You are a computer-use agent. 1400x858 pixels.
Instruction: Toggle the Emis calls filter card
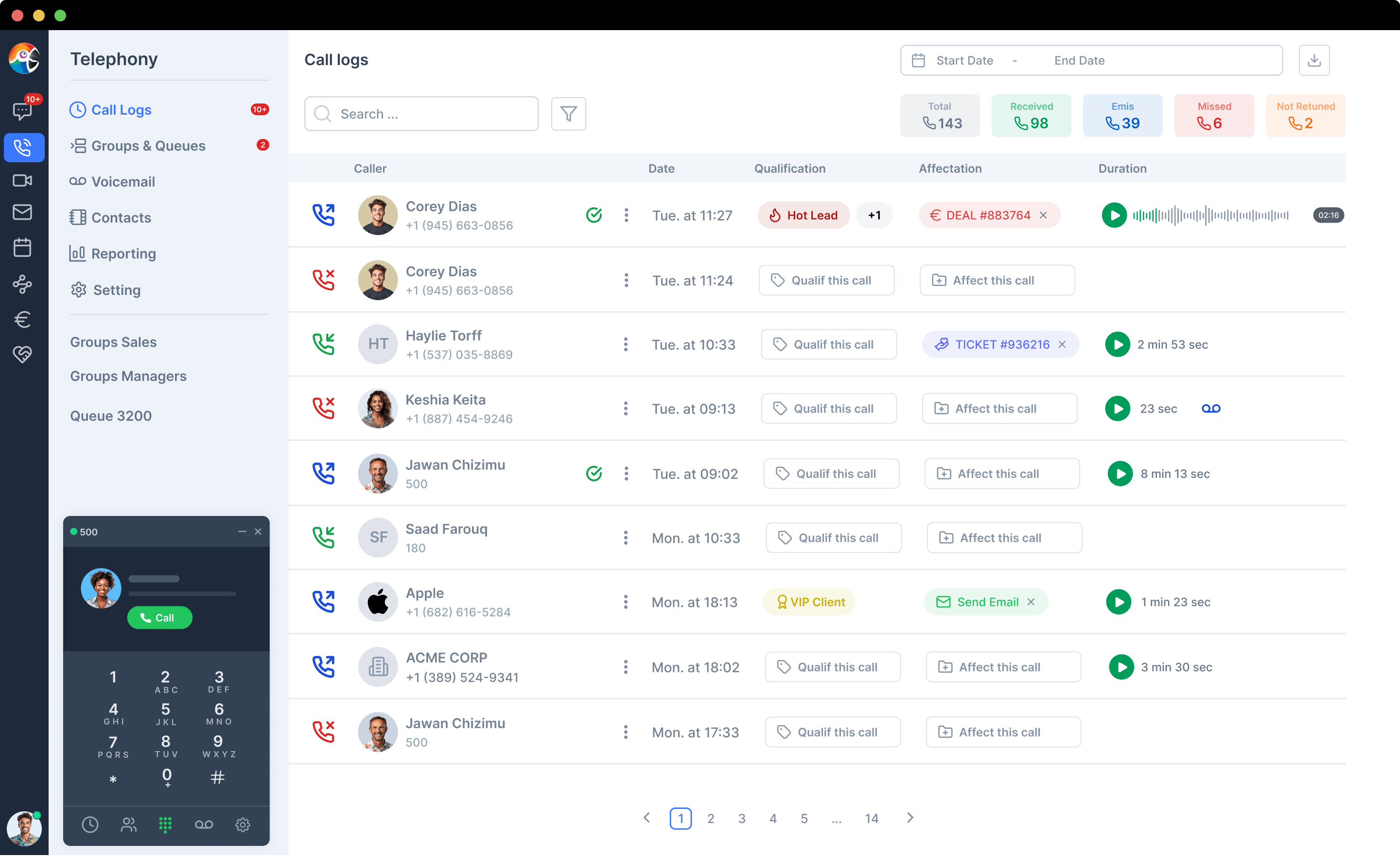[x=1122, y=116]
